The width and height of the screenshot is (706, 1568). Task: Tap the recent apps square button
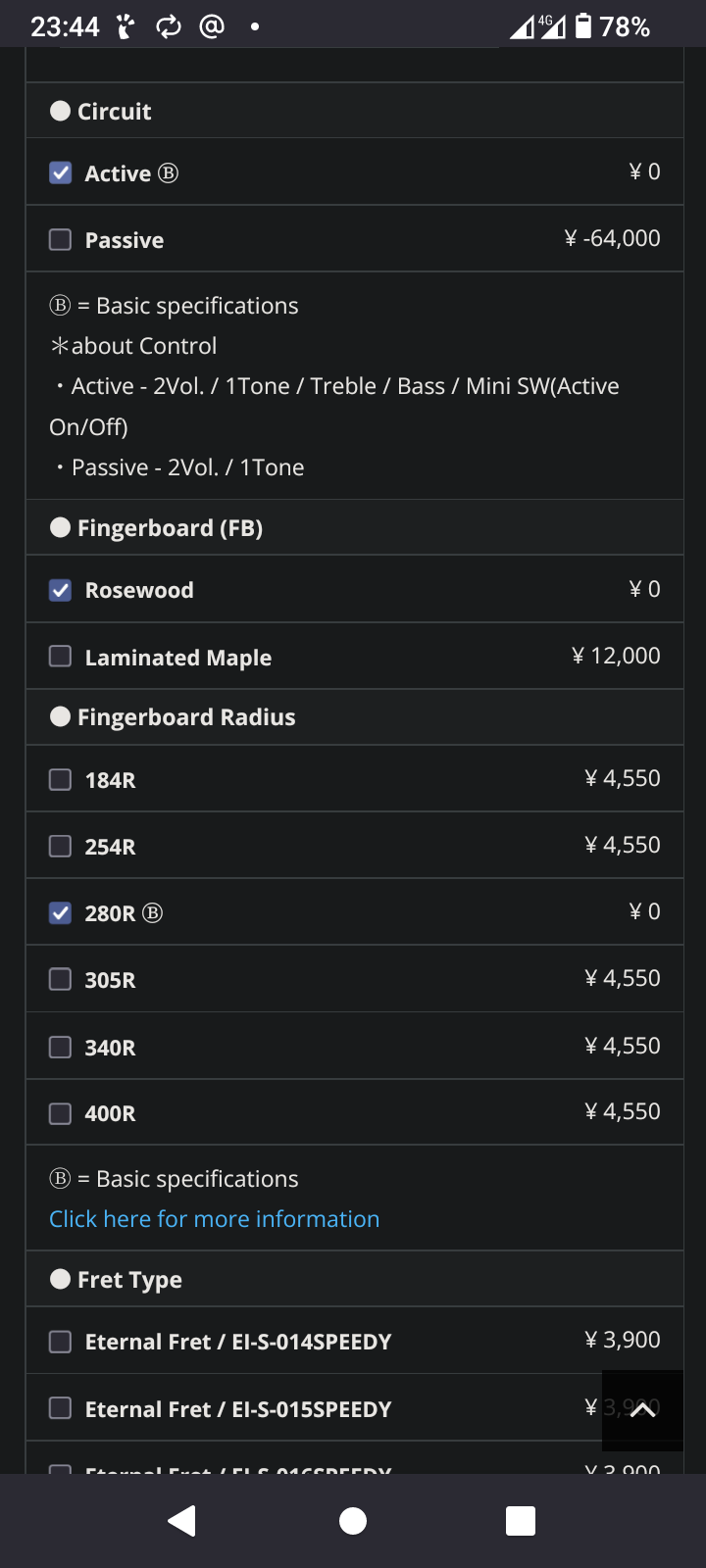tap(521, 1521)
